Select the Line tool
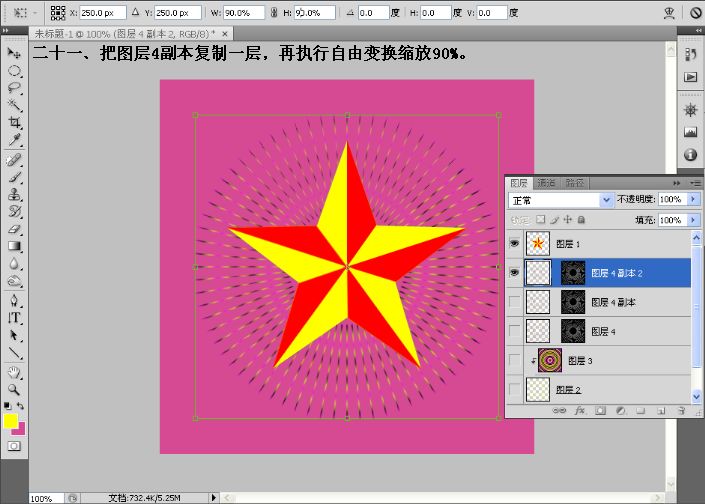 (14, 353)
